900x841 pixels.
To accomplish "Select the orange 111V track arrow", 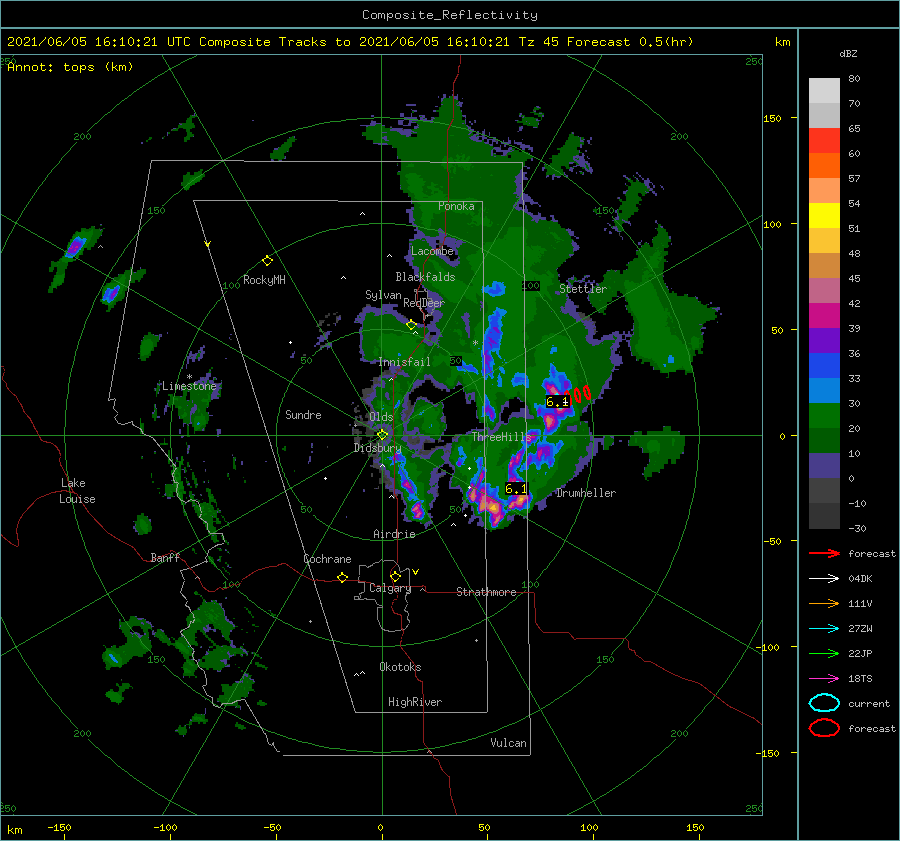I will click(x=824, y=603).
